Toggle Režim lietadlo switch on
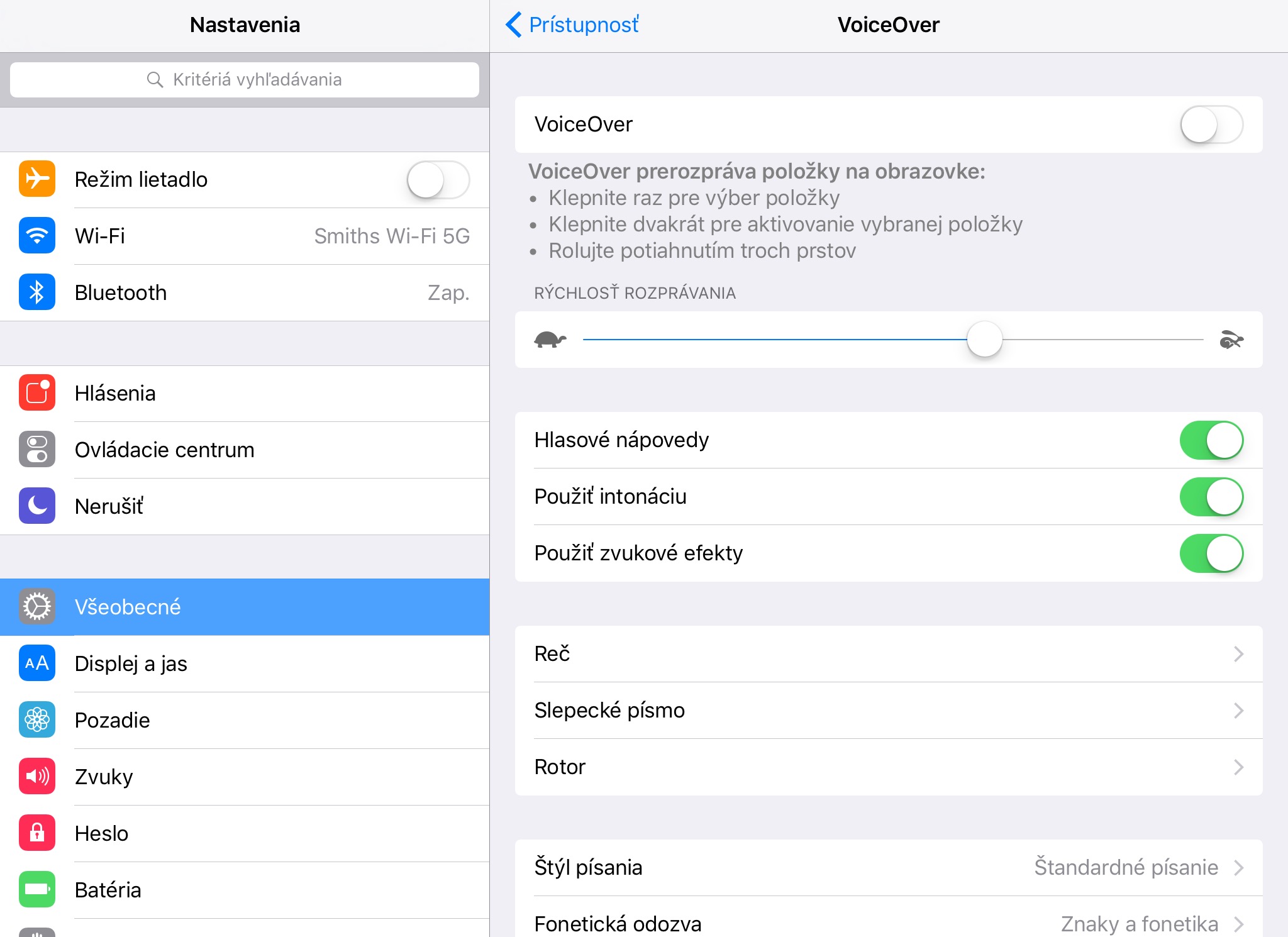 pyautogui.click(x=438, y=180)
